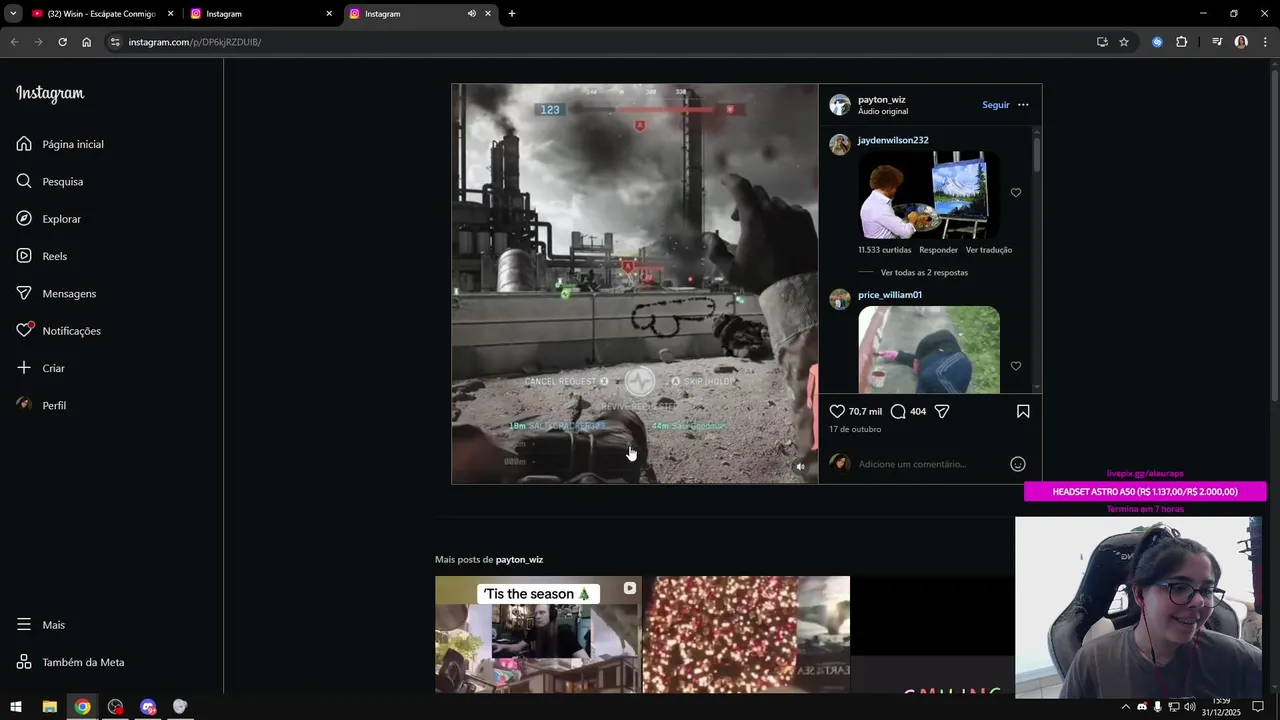
Task: Open 'Tis the season post thumbnail
Action: (x=538, y=635)
